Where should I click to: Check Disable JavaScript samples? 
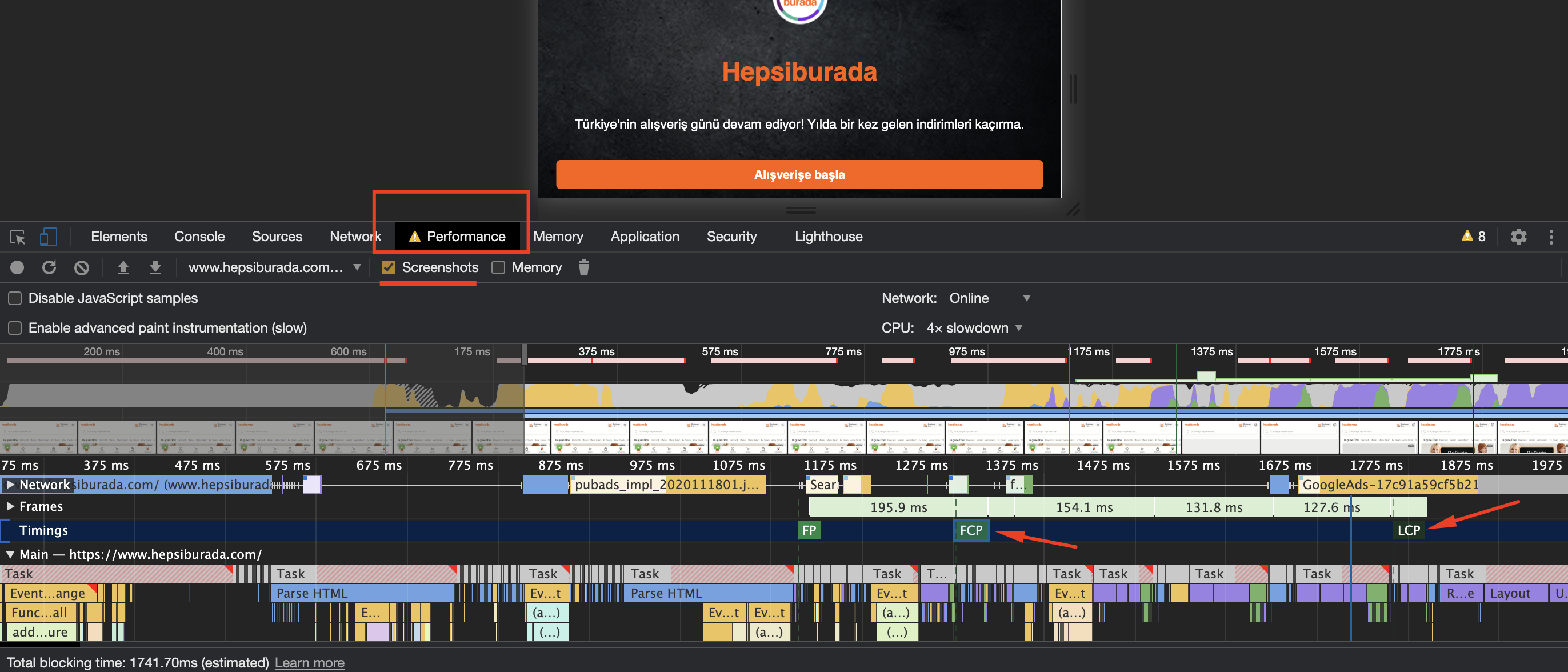tap(15, 298)
